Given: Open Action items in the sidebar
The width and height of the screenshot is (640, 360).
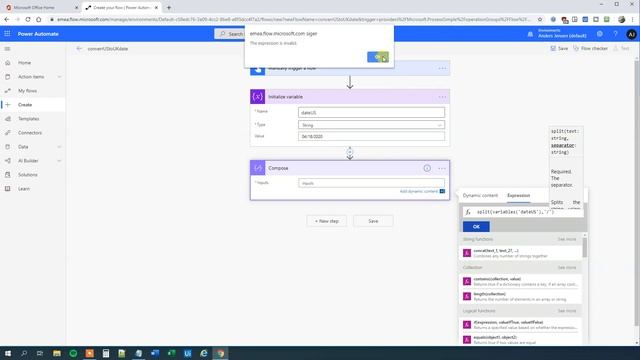Looking at the screenshot, I should click(31, 77).
